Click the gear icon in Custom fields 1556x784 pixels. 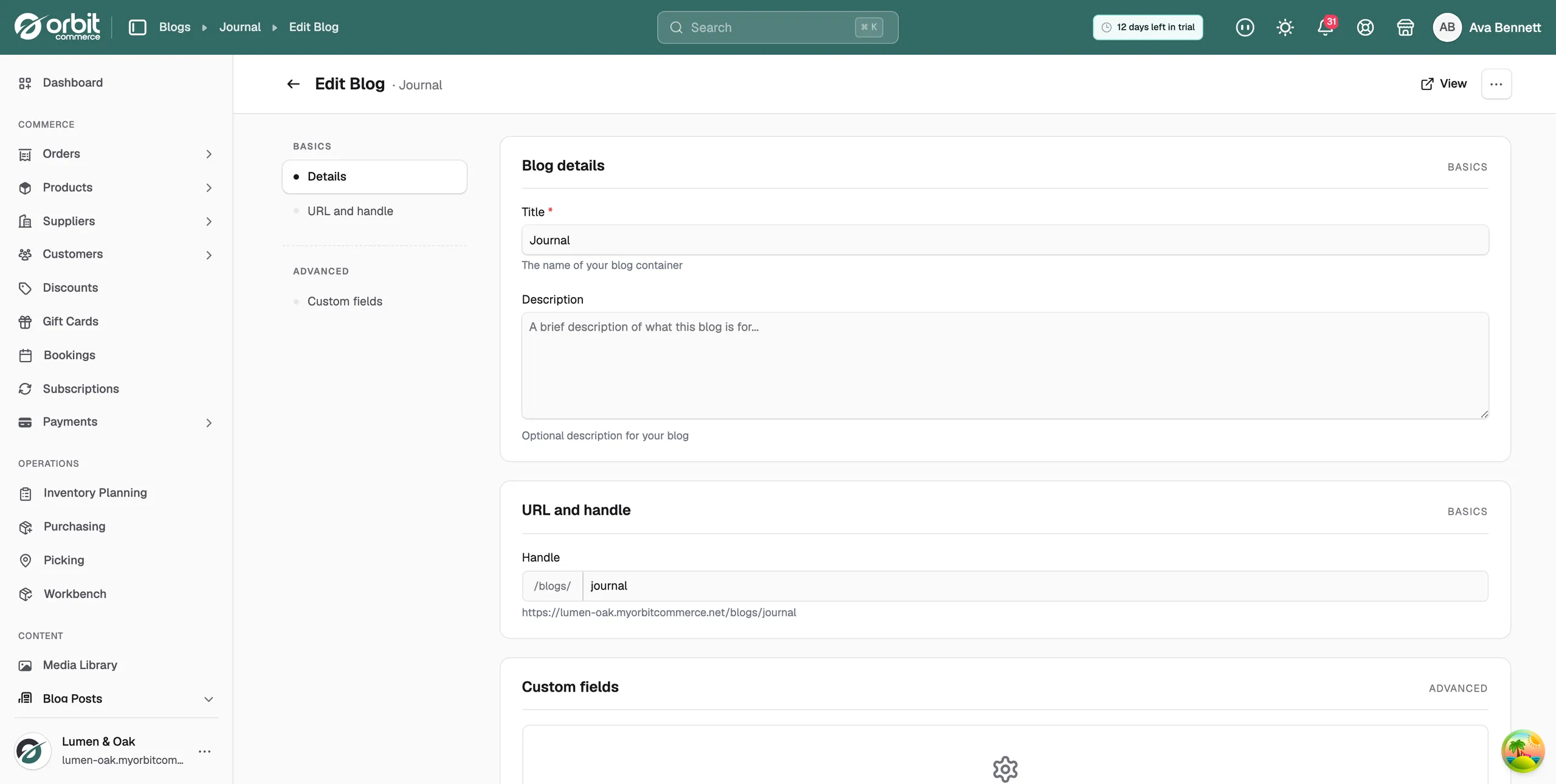1005,769
